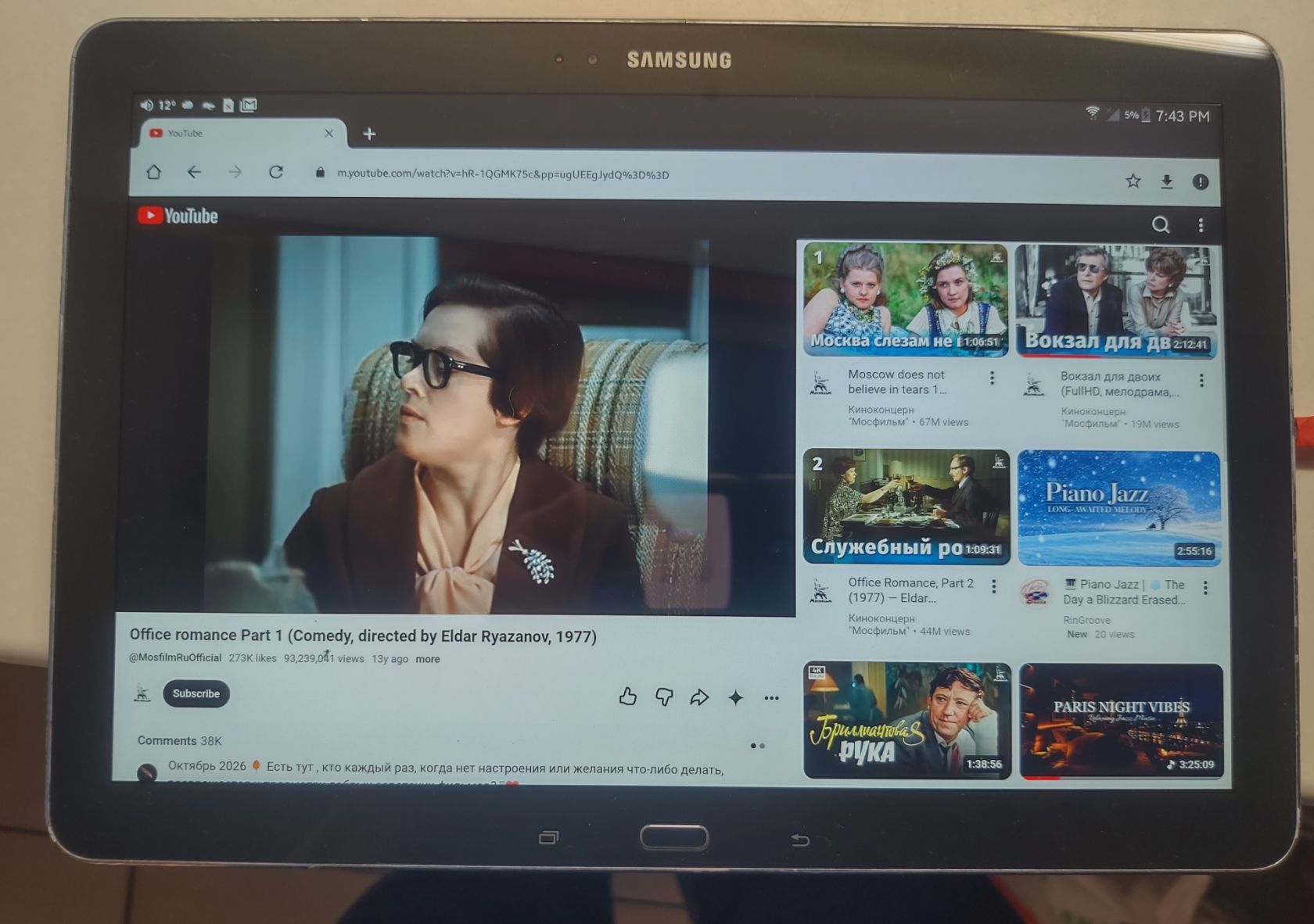Open options for Moscow does not believe video
Image resolution: width=1314 pixels, height=924 pixels.
coord(992,378)
